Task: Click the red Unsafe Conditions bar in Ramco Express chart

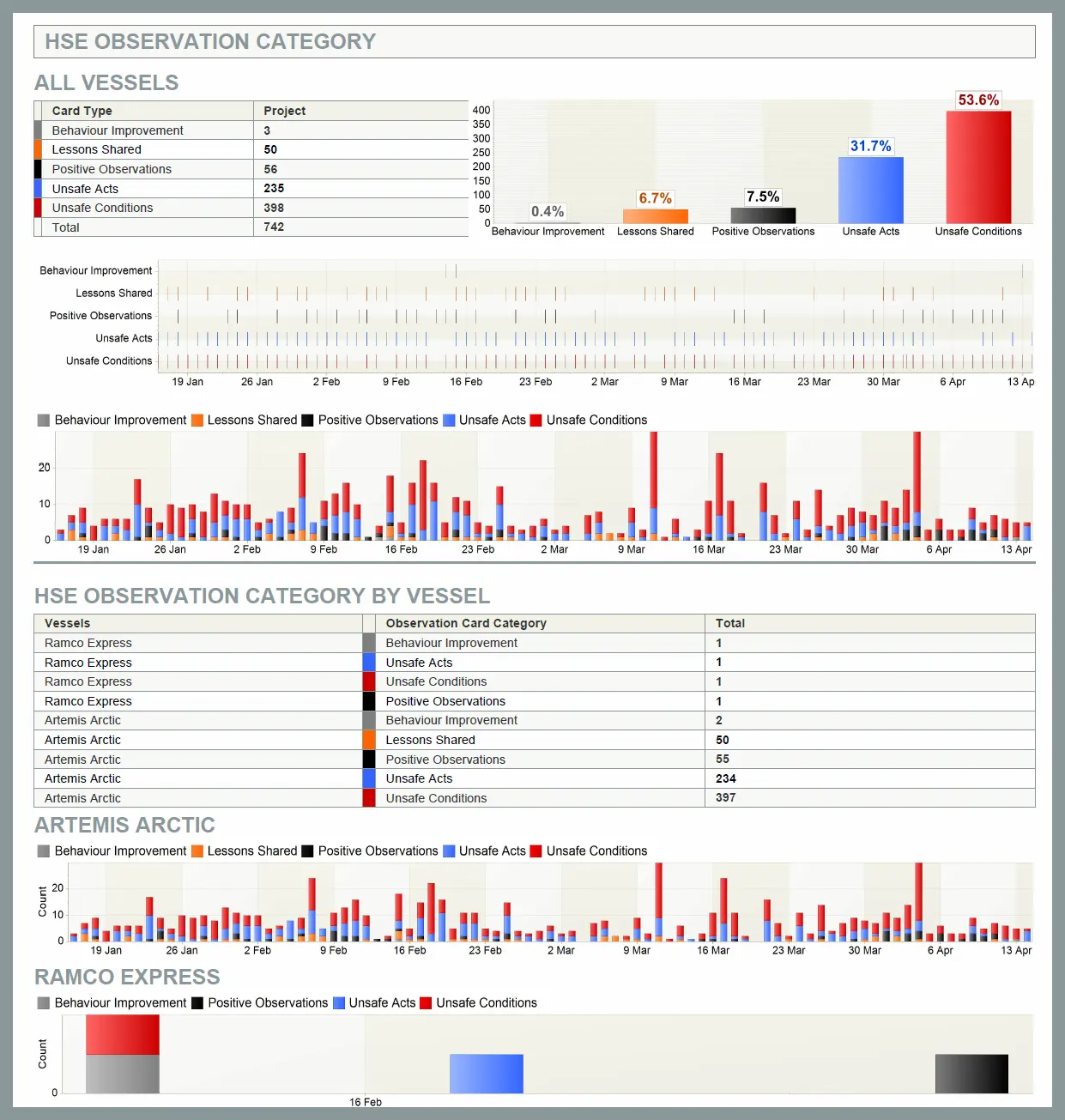Action: click(123, 1035)
